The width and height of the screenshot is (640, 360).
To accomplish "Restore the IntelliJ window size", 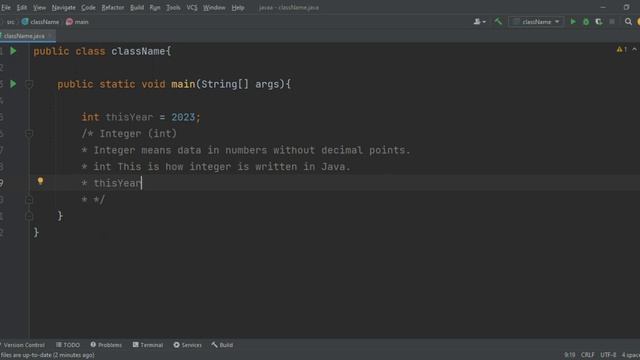I will click(627, 7).
